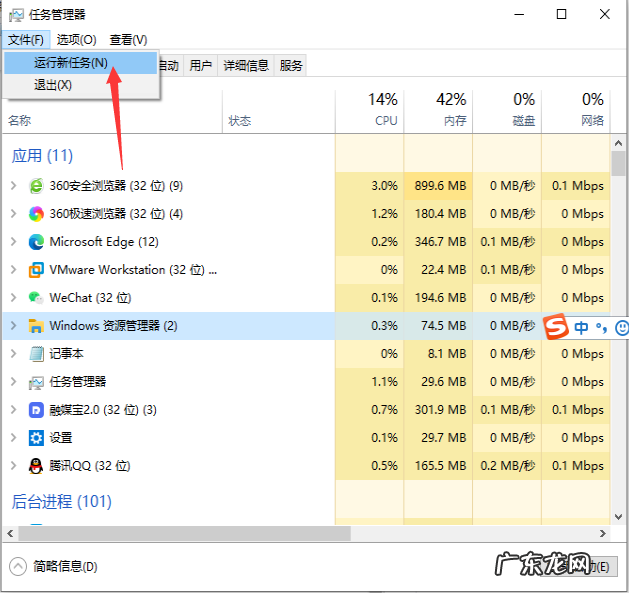629x593 pixels.
Task: Open the 选项(O) menu
Action: (x=76, y=40)
